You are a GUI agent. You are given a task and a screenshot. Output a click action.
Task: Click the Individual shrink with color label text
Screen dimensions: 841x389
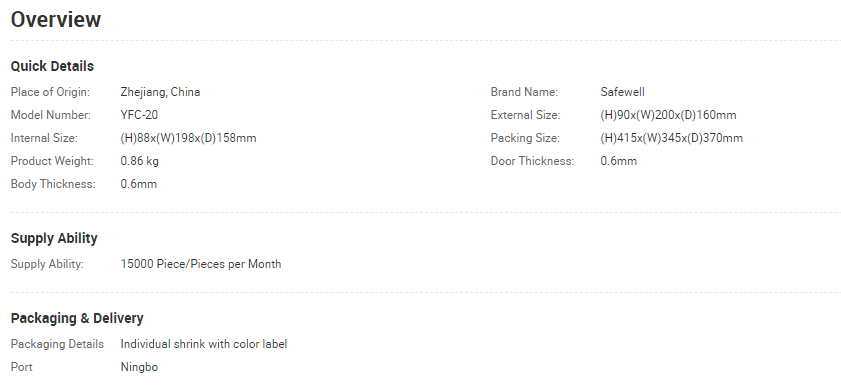[204, 344]
